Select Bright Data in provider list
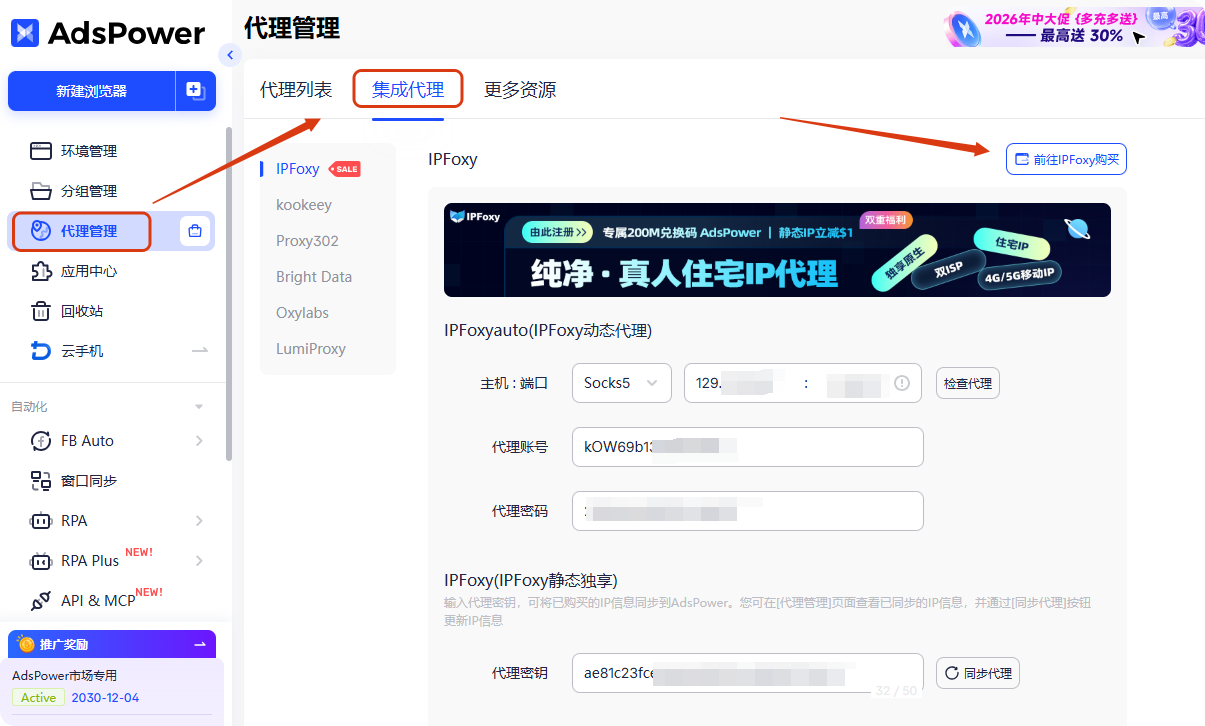Screen dimensions: 1205x726 (314, 277)
